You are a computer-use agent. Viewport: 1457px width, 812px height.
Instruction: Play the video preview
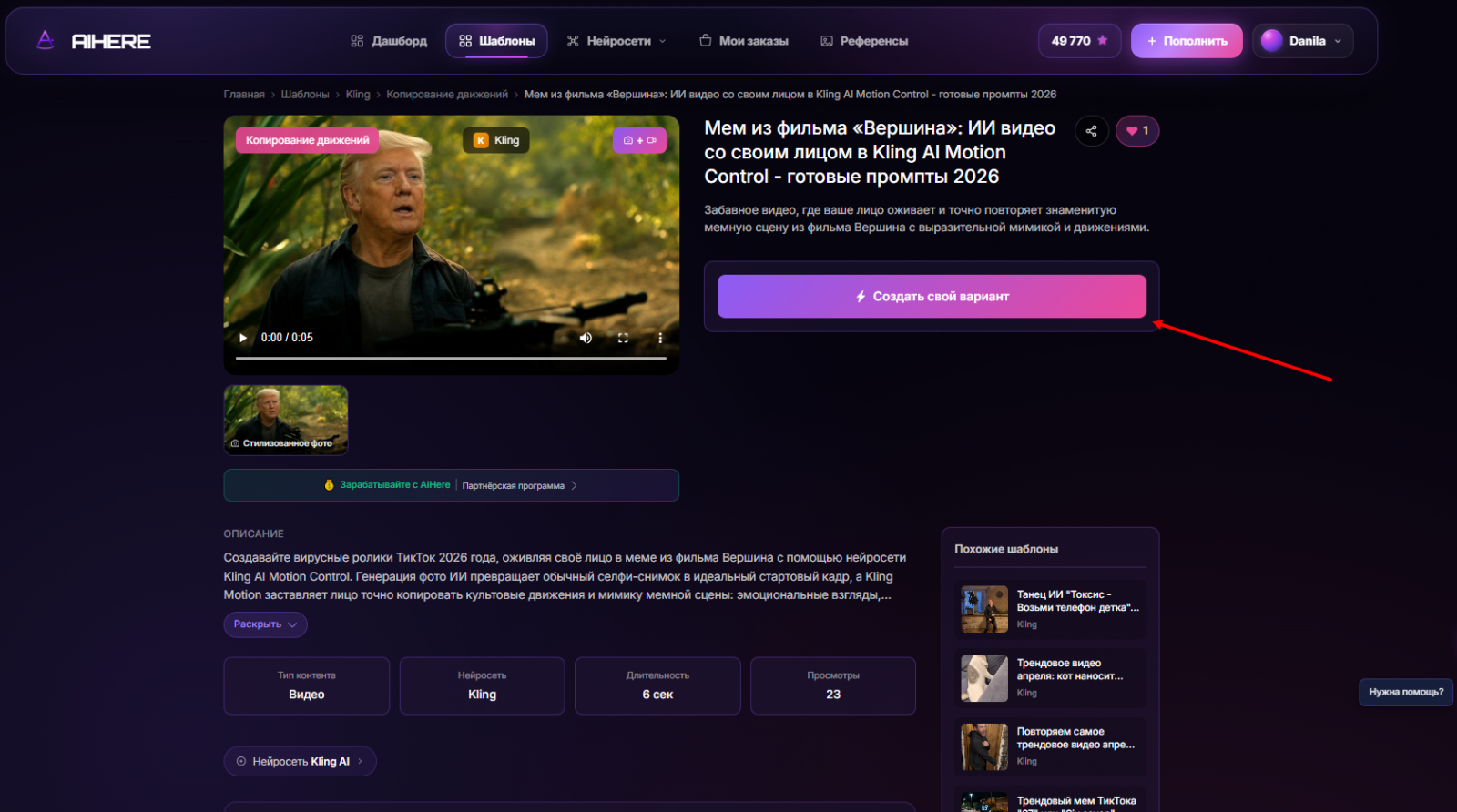pyautogui.click(x=243, y=338)
